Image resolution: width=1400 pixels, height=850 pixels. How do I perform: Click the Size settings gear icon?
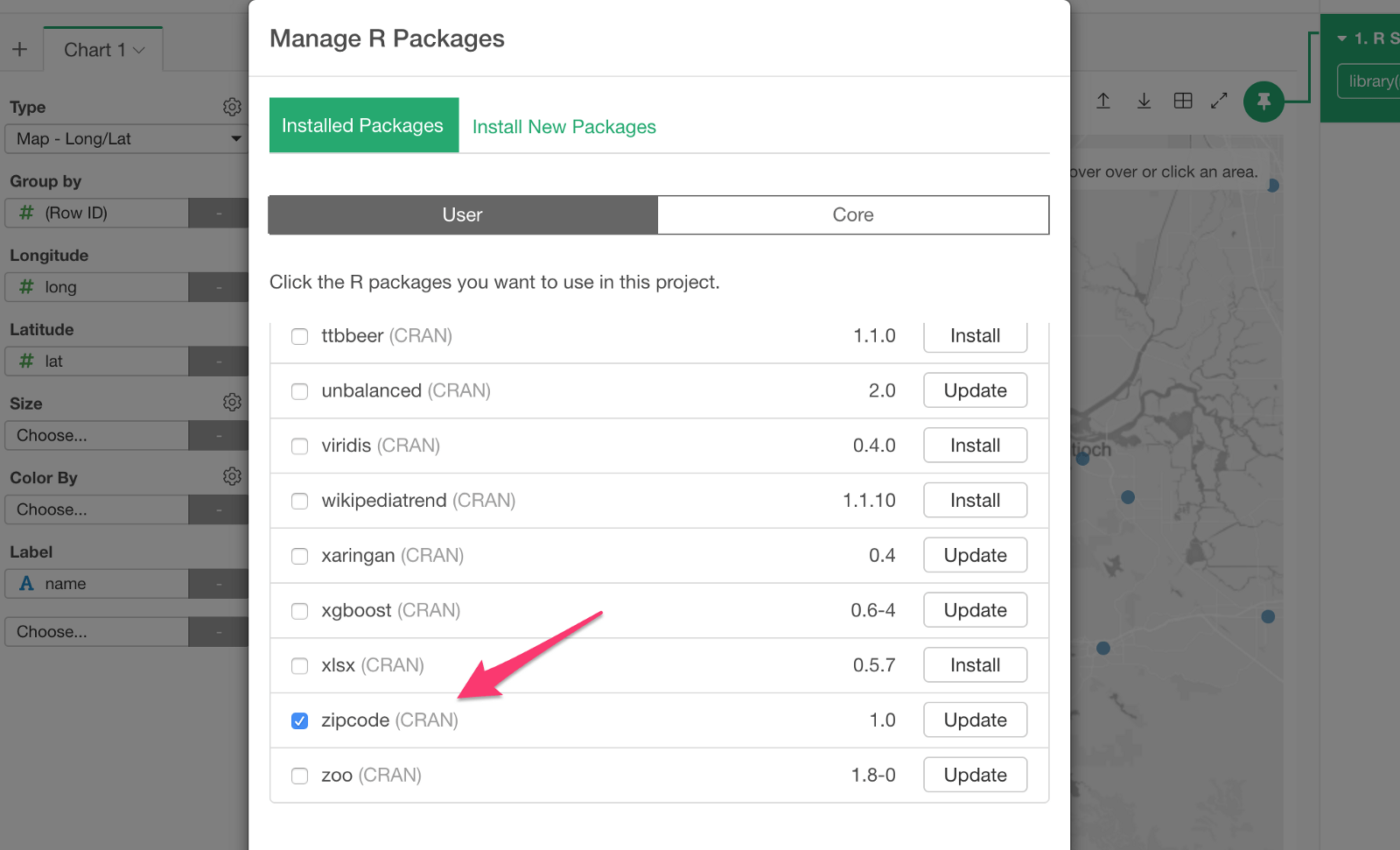231,402
